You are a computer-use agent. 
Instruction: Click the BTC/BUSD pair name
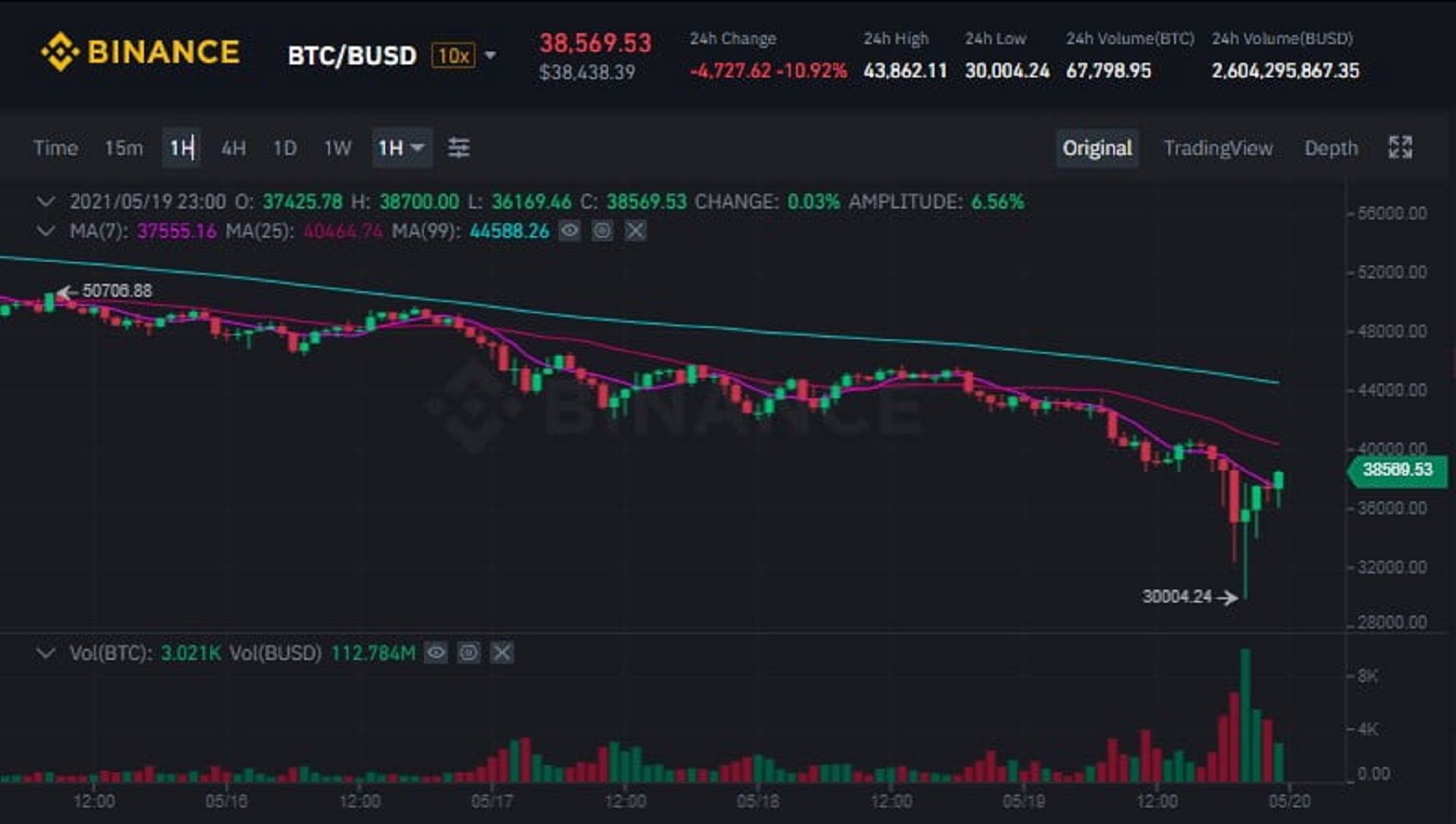(x=352, y=56)
